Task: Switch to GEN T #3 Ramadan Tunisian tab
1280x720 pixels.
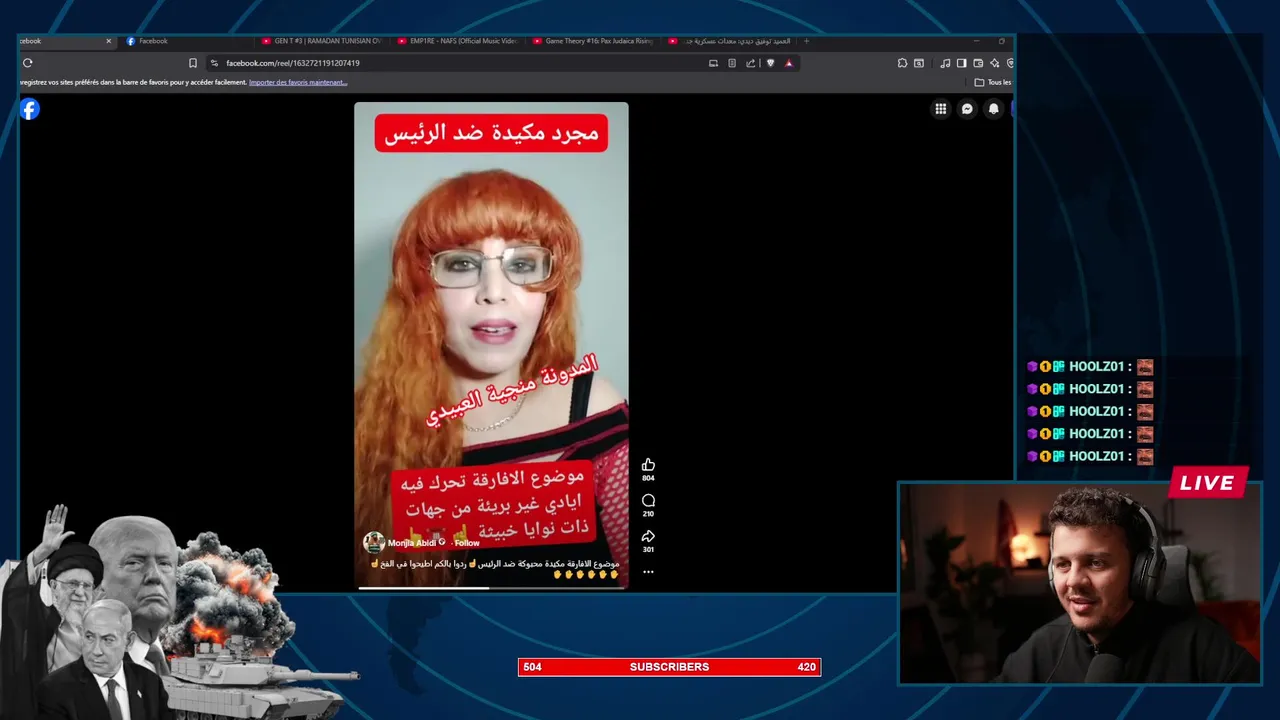Action: tap(320, 41)
